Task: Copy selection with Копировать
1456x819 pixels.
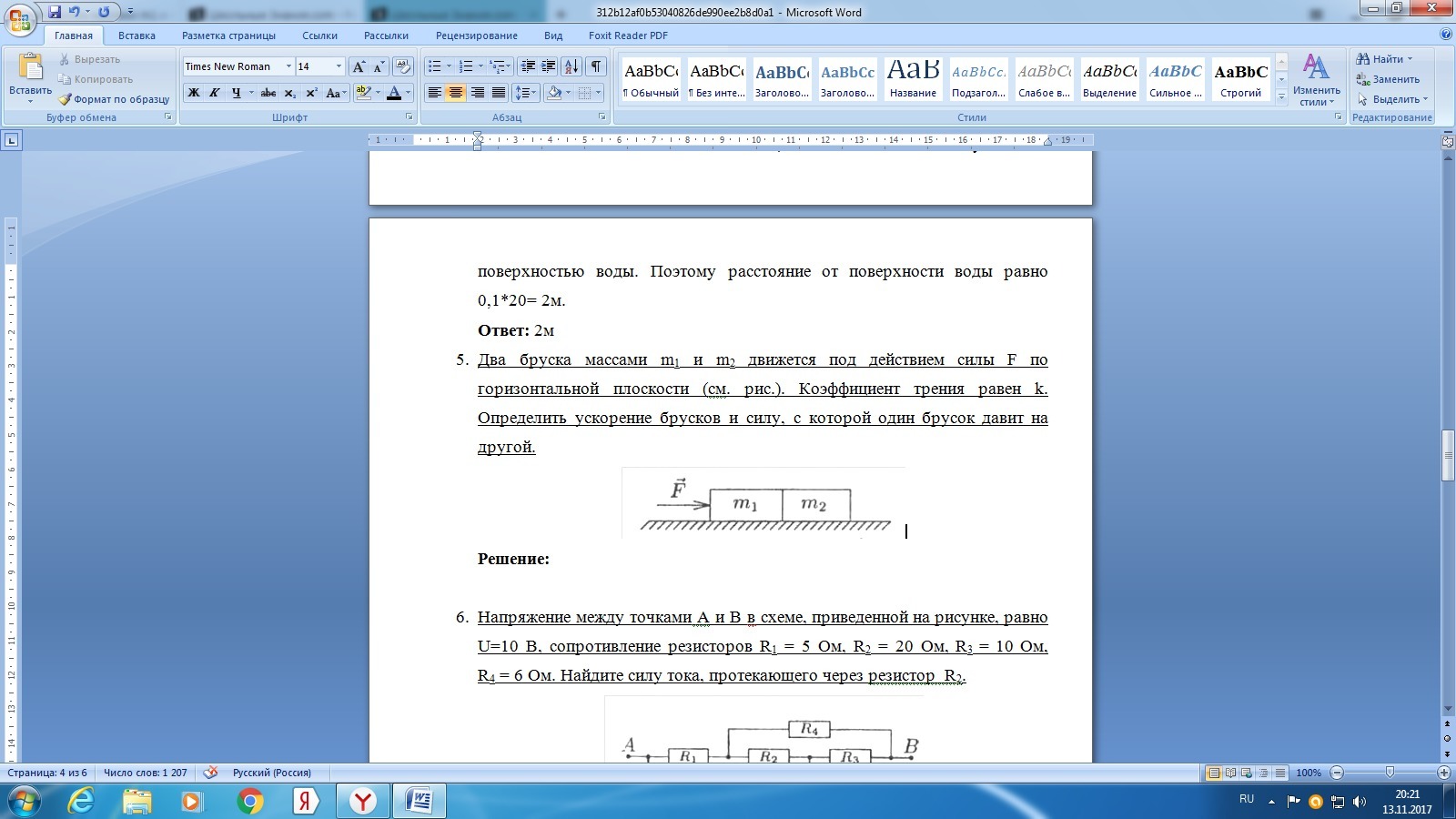Action: tap(95, 79)
